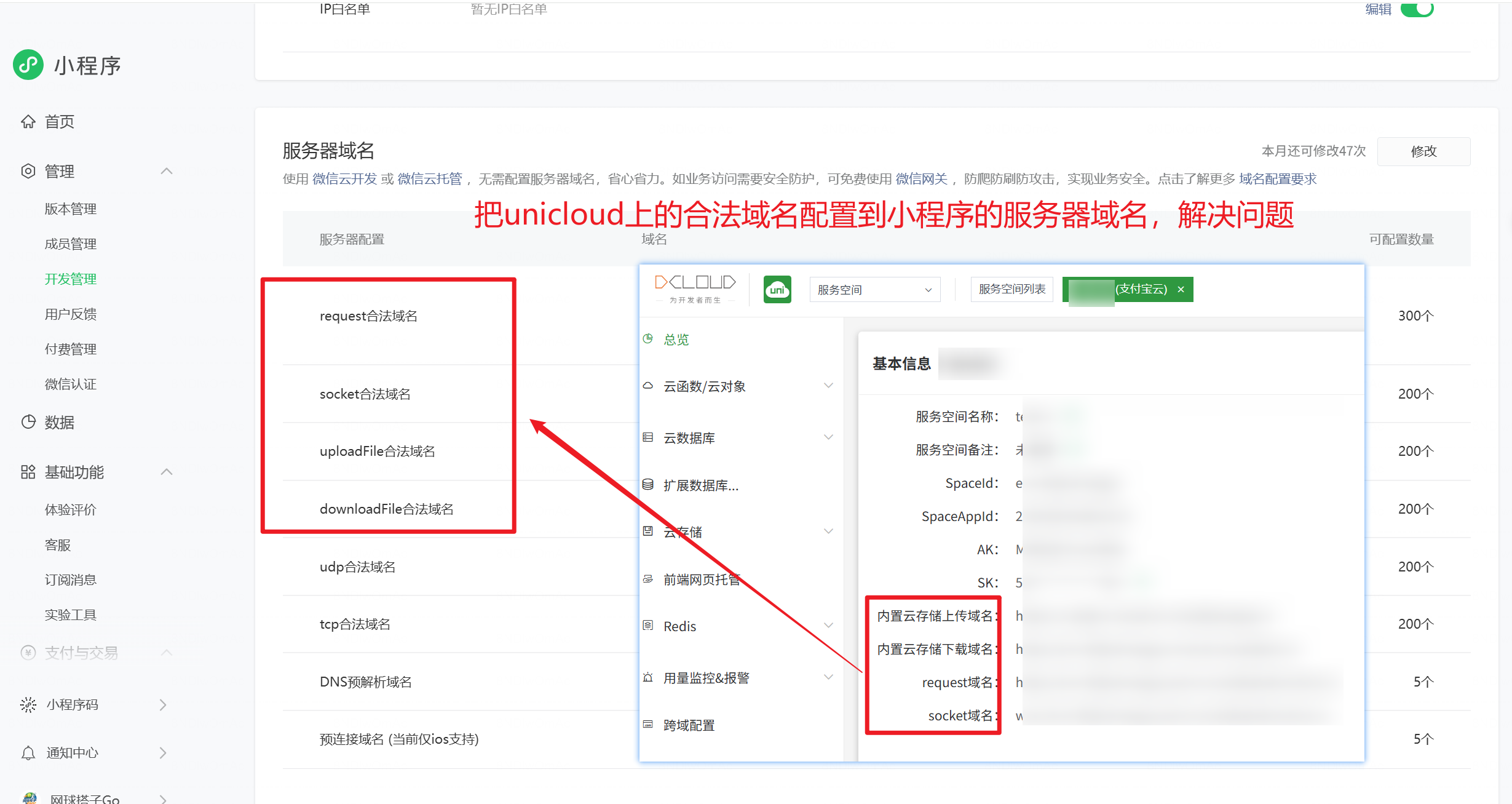Open 开发管理 in the sidebar
Viewport: 1512px width, 804px height.
click(71, 279)
